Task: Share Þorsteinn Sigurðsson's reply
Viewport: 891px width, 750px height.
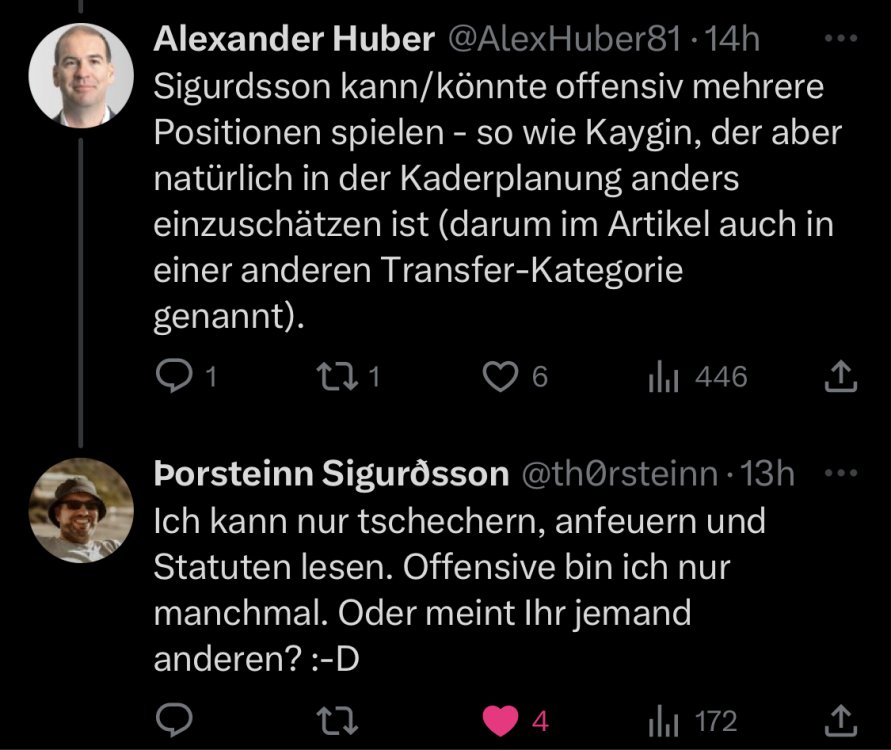Action: pos(840,720)
